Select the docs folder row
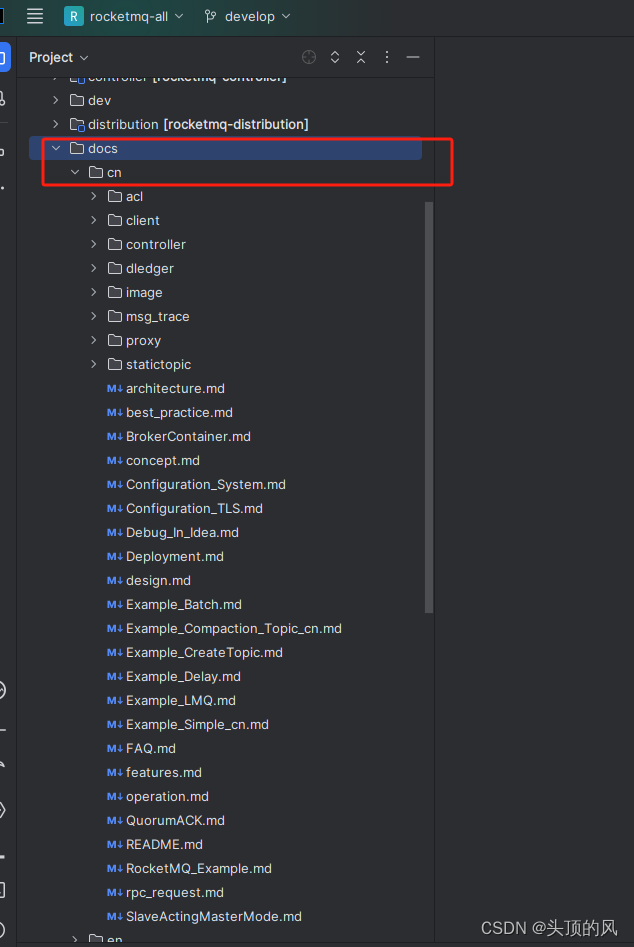Screen dimensions: 634x947 click(x=225, y=149)
